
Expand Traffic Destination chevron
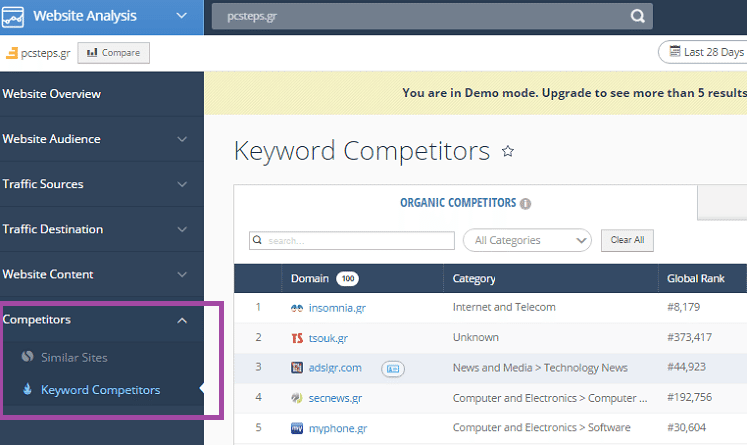pyautogui.click(x=182, y=229)
